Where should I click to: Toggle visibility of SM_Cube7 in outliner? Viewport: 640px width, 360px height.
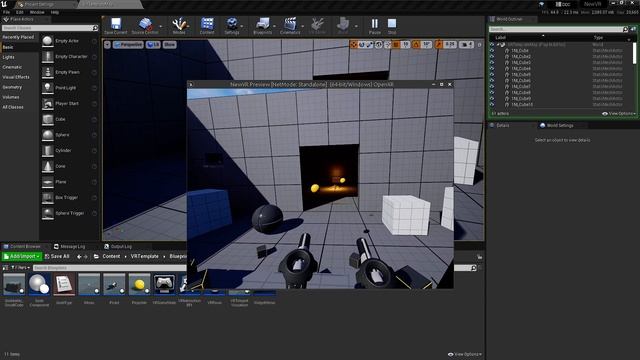click(x=492, y=87)
